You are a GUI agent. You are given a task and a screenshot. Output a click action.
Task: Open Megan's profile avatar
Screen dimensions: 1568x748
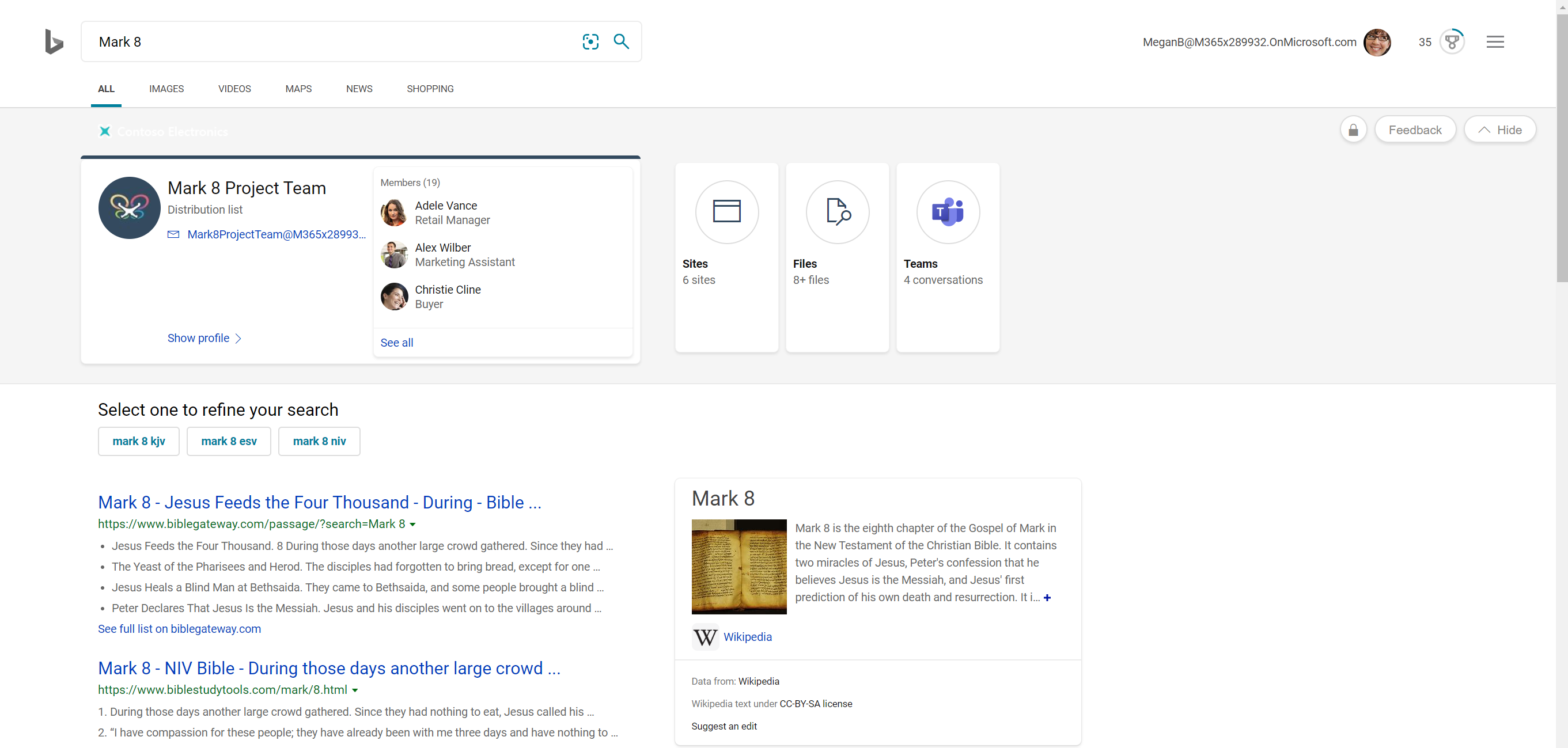[1377, 42]
